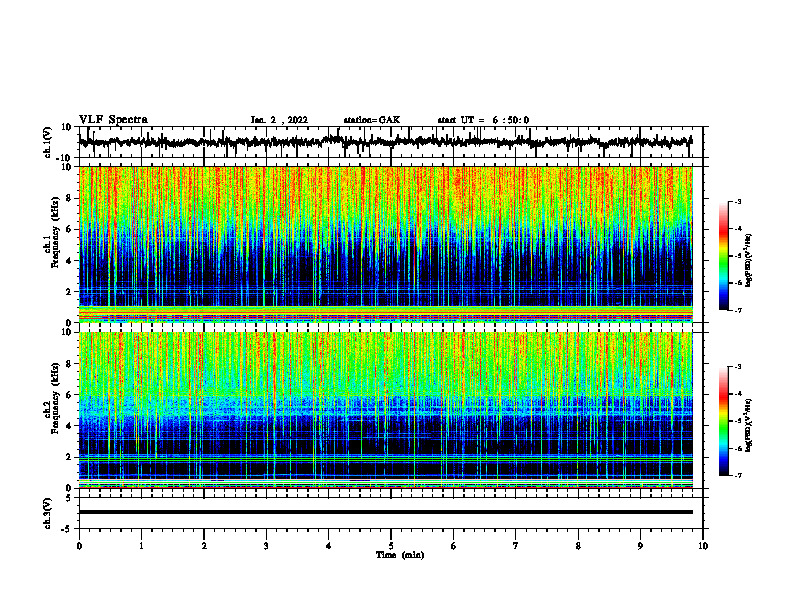Click the time axis tick label "8"
Viewport: 792px width, 612px height.
pyautogui.click(x=578, y=546)
